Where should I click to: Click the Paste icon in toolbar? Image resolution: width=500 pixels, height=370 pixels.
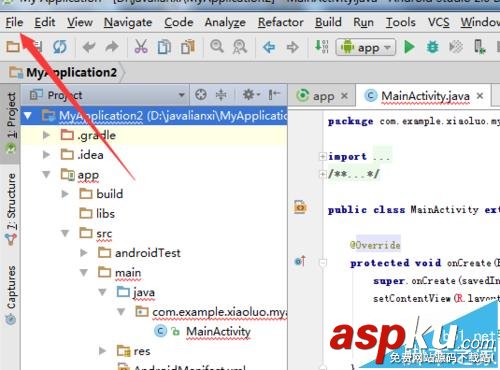coord(188,47)
